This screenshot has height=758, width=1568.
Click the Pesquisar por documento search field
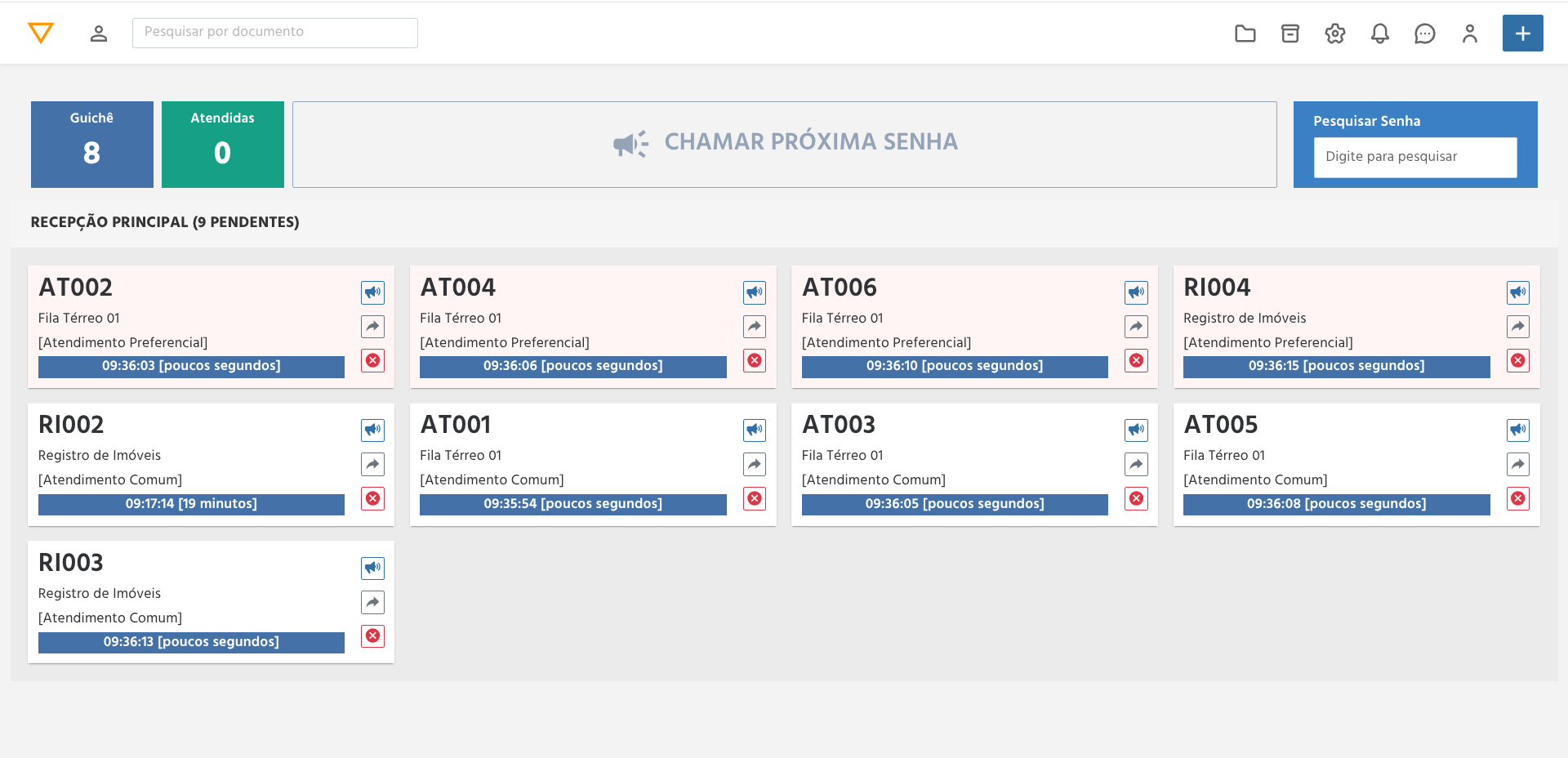[x=274, y=33]
